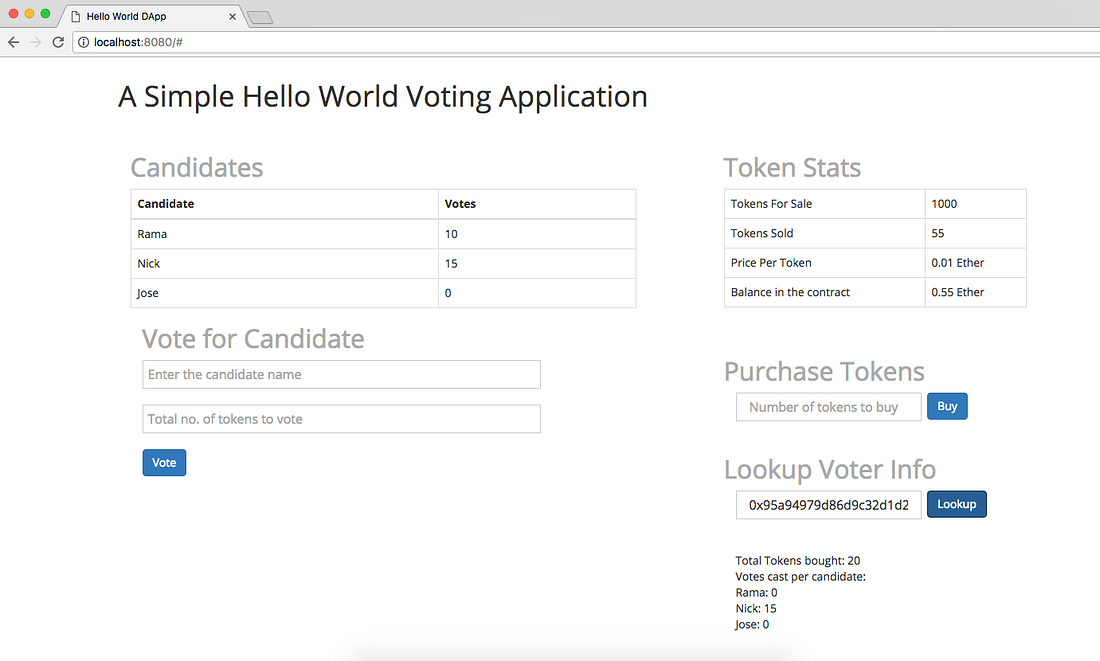Minimize the browser window with yellow button

point(29,13)
